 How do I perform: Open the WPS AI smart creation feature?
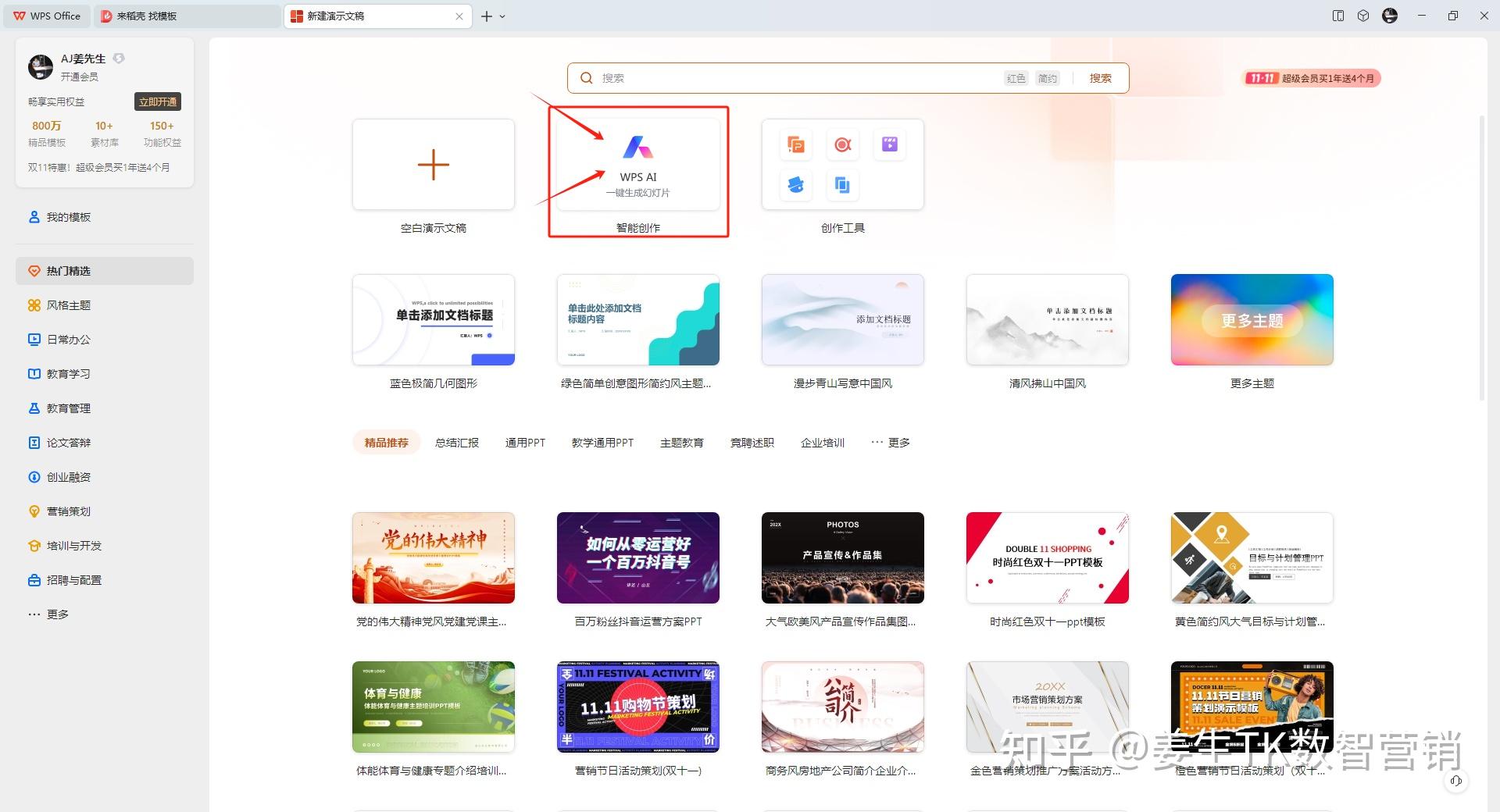click(637, 164)
